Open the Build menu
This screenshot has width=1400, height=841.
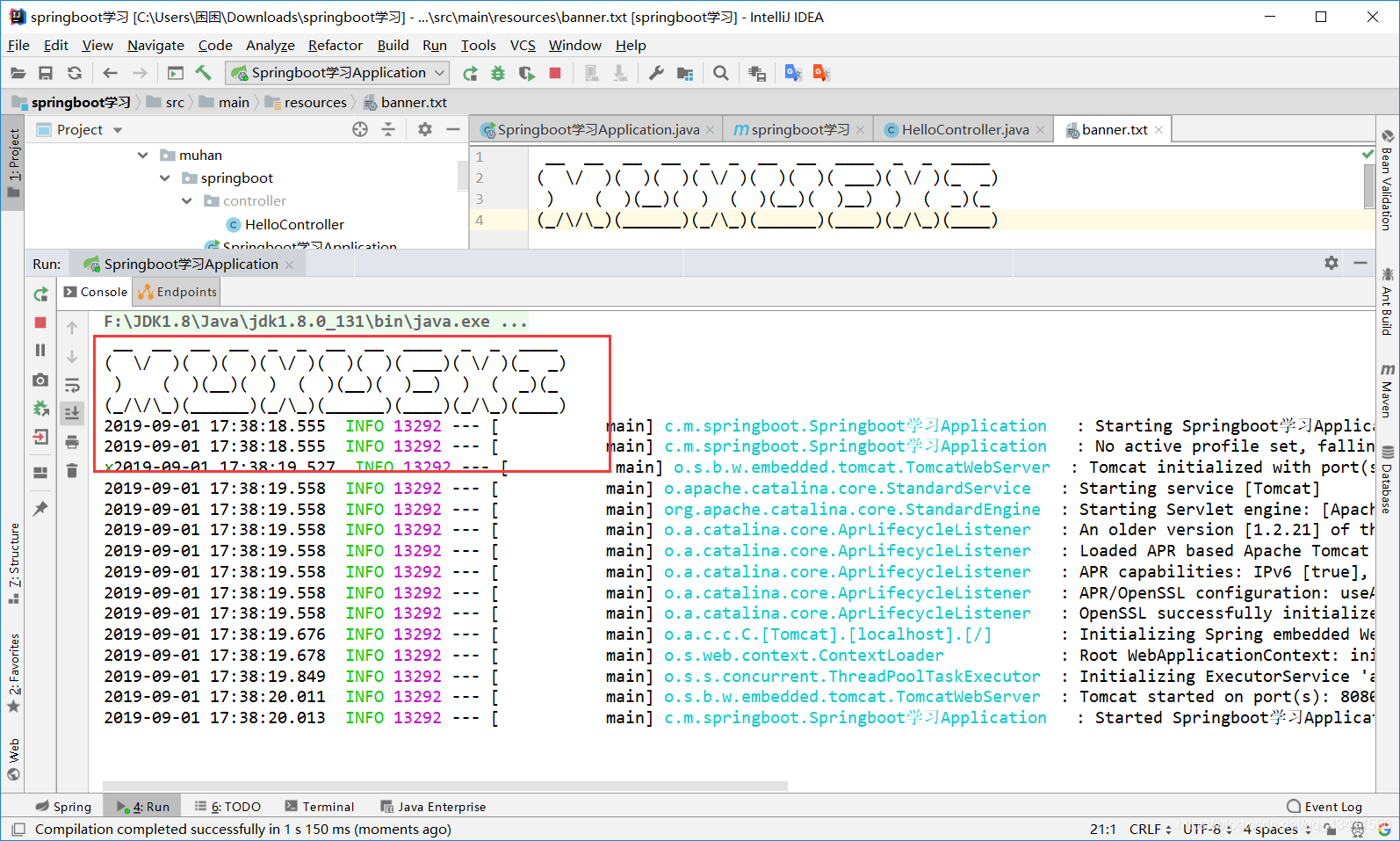(393, 45)
